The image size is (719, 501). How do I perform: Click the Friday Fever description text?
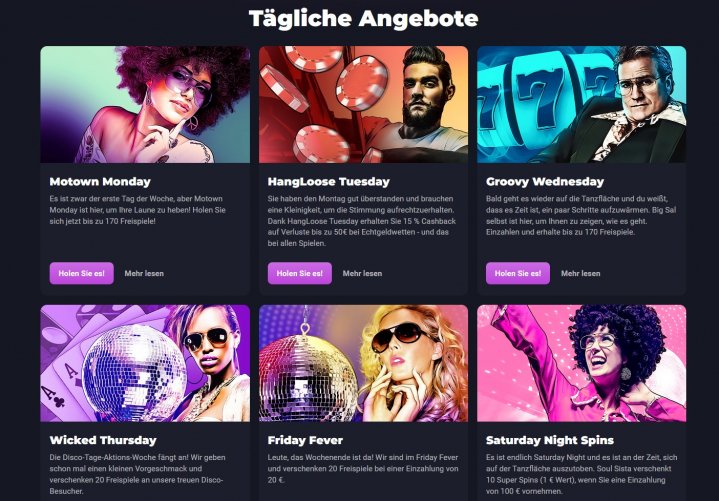(x=363, y=468)
